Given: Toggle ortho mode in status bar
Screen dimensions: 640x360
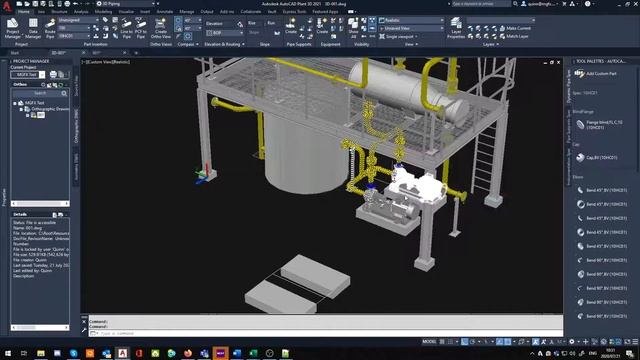Looking at the screenshot, I should 464,342.
